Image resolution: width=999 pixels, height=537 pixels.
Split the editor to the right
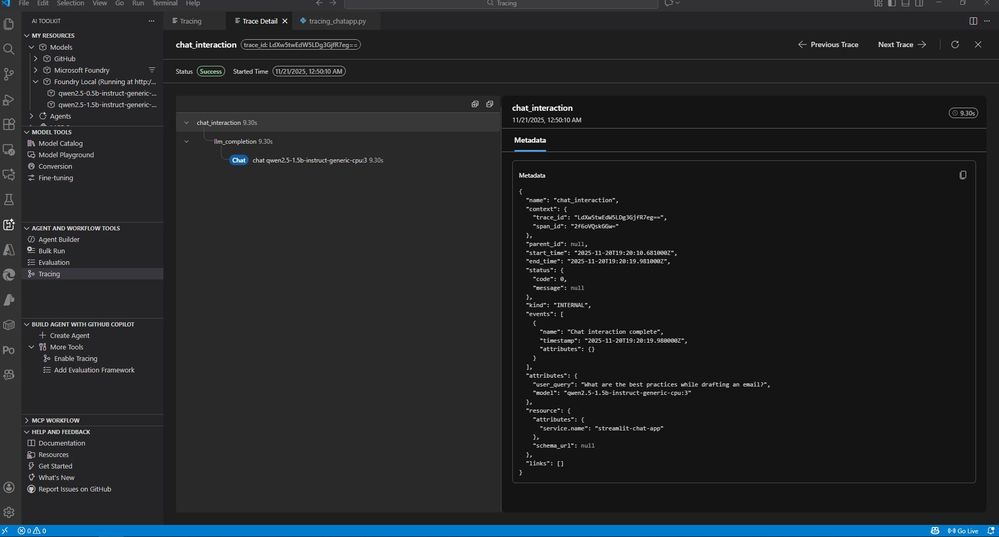973,20
